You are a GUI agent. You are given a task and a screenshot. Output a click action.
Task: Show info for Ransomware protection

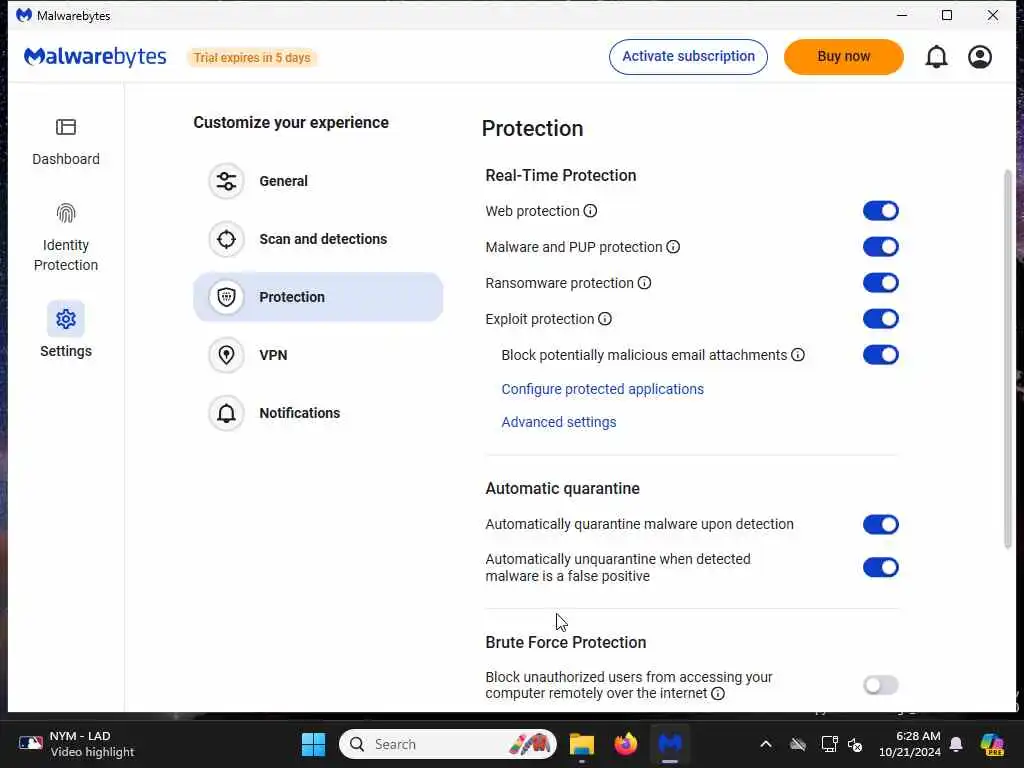(x=645, y=283)
